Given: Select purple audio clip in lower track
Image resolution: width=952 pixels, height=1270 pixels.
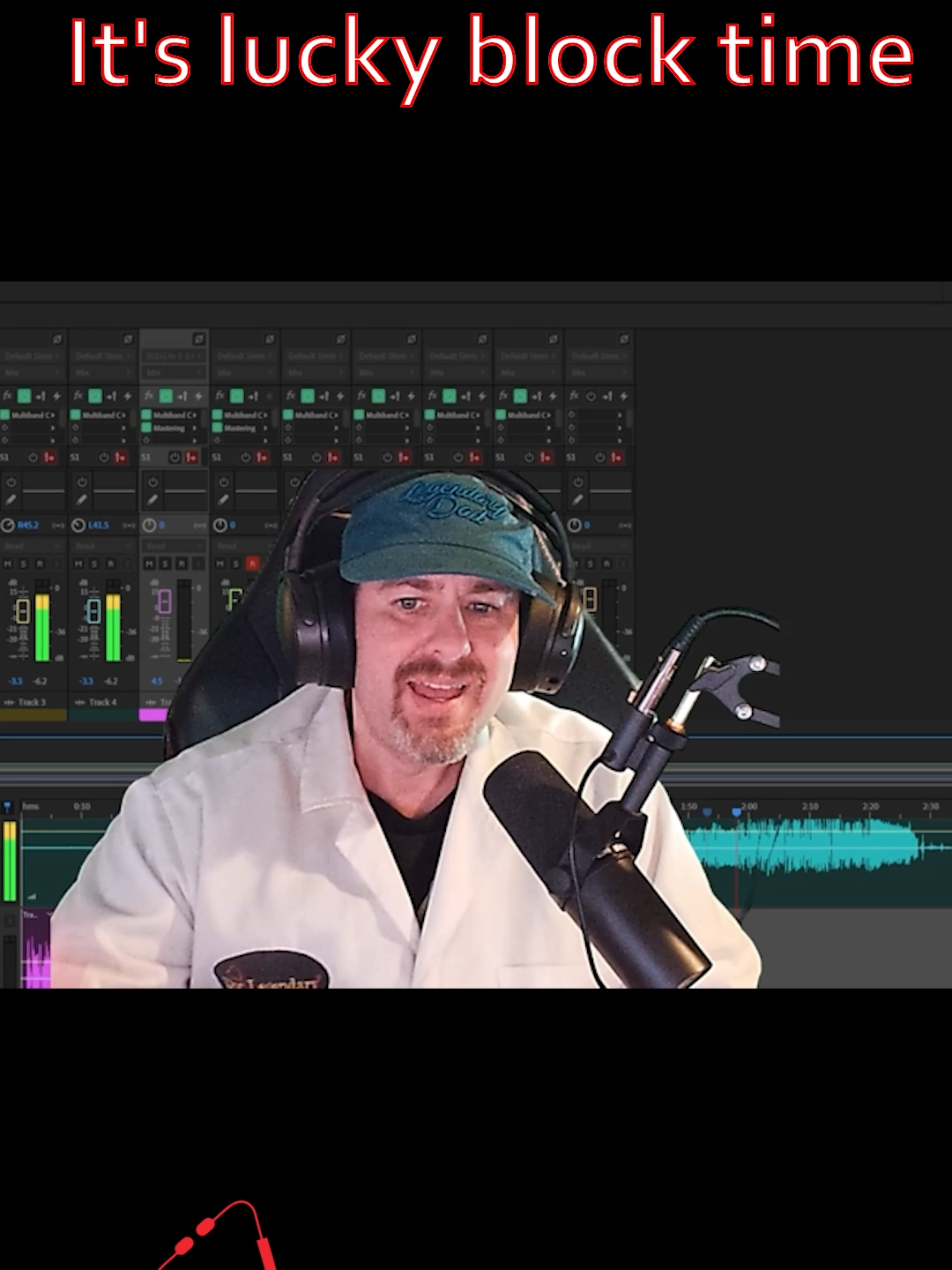Looking at the screenshot, I should 36,949.
